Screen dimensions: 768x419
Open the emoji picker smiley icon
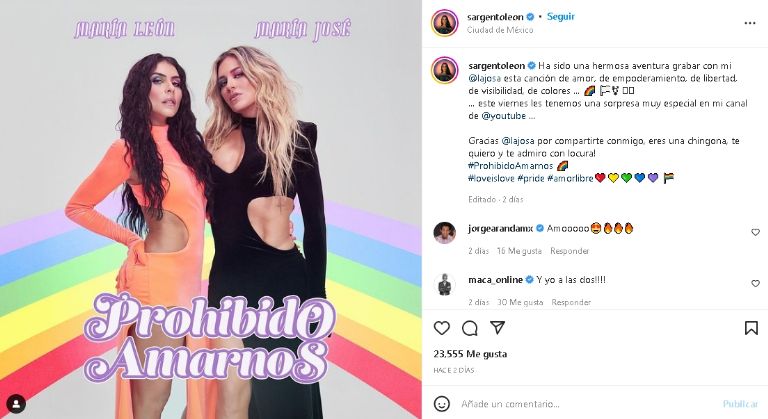[442, 404]
